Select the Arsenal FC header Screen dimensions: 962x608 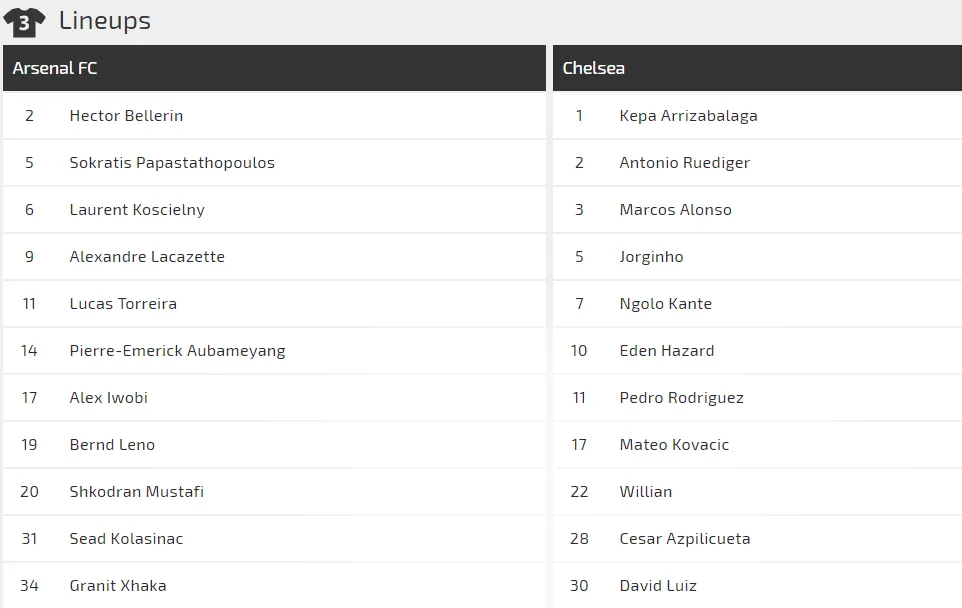55,68
